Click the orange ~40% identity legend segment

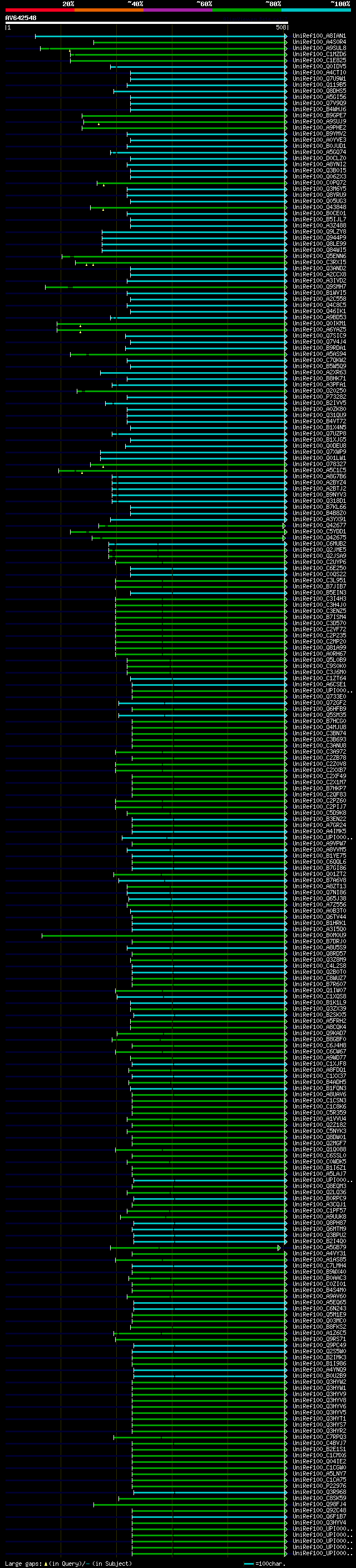109,10
